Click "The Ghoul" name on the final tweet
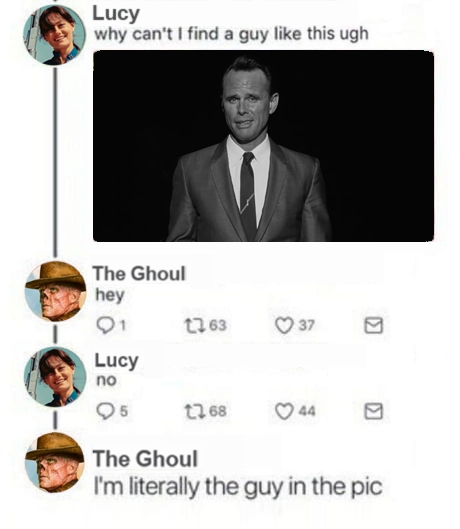The width and height of the screenshot is (460, 529). [145, 458]
